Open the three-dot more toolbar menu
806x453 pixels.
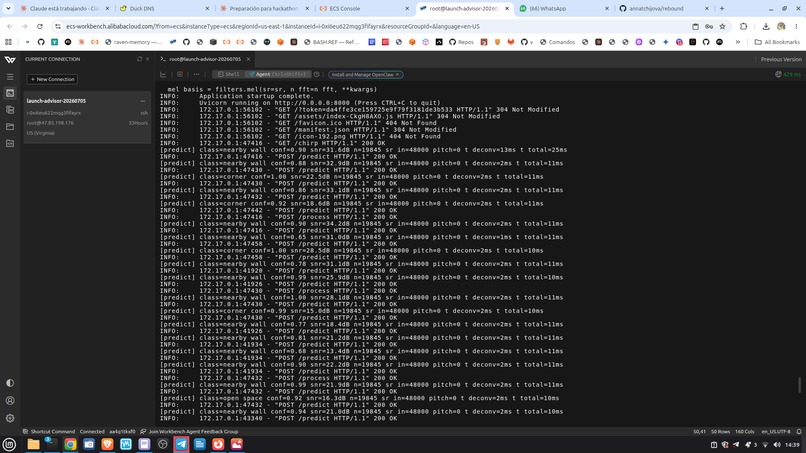[196, 75]
